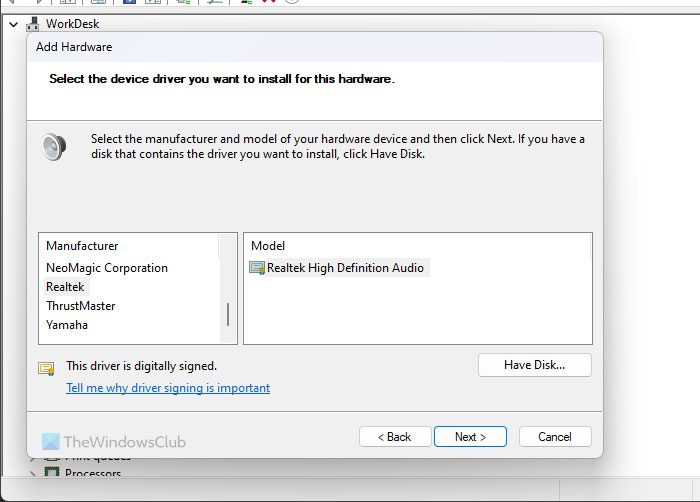Select Realtek High Definition Audio model
Screen dimensions: 700x502
coord(345,268)
